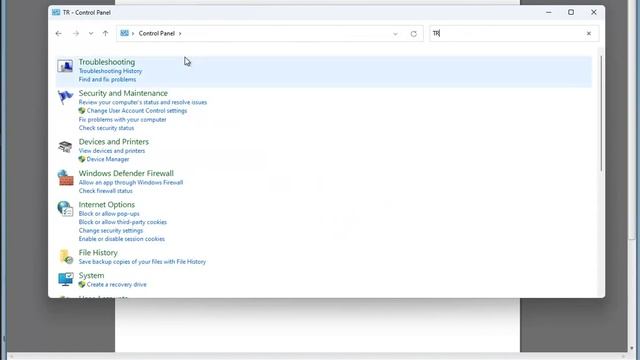The height and width of the screenshot is (360, 640).
Task: Click the title bar Control Panel icon
Action: (x=56, y=12)
